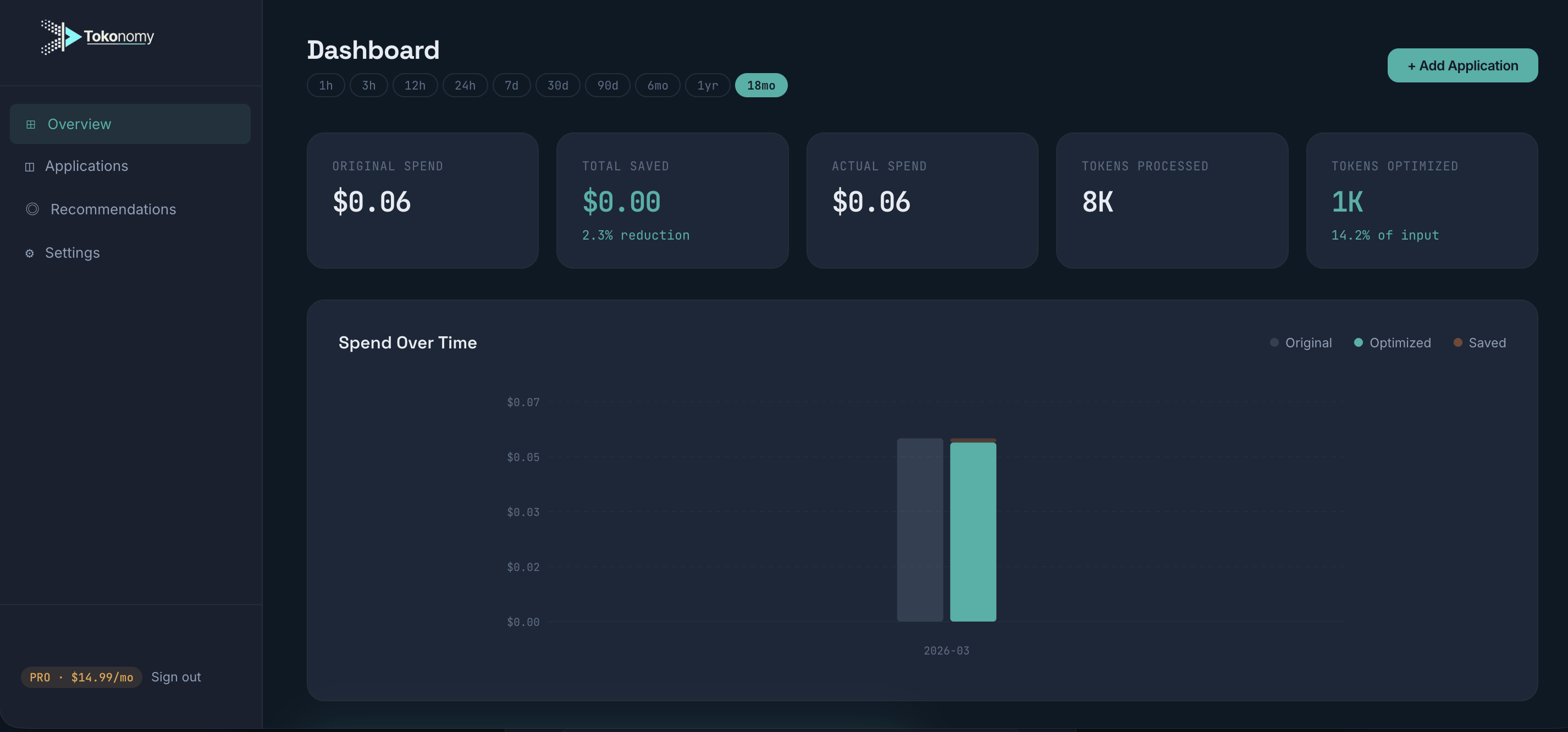Viewport: 1568px width, 732px height.
Task: Click the PRO $14.99/mo plan badge
Action: [81, 676]
